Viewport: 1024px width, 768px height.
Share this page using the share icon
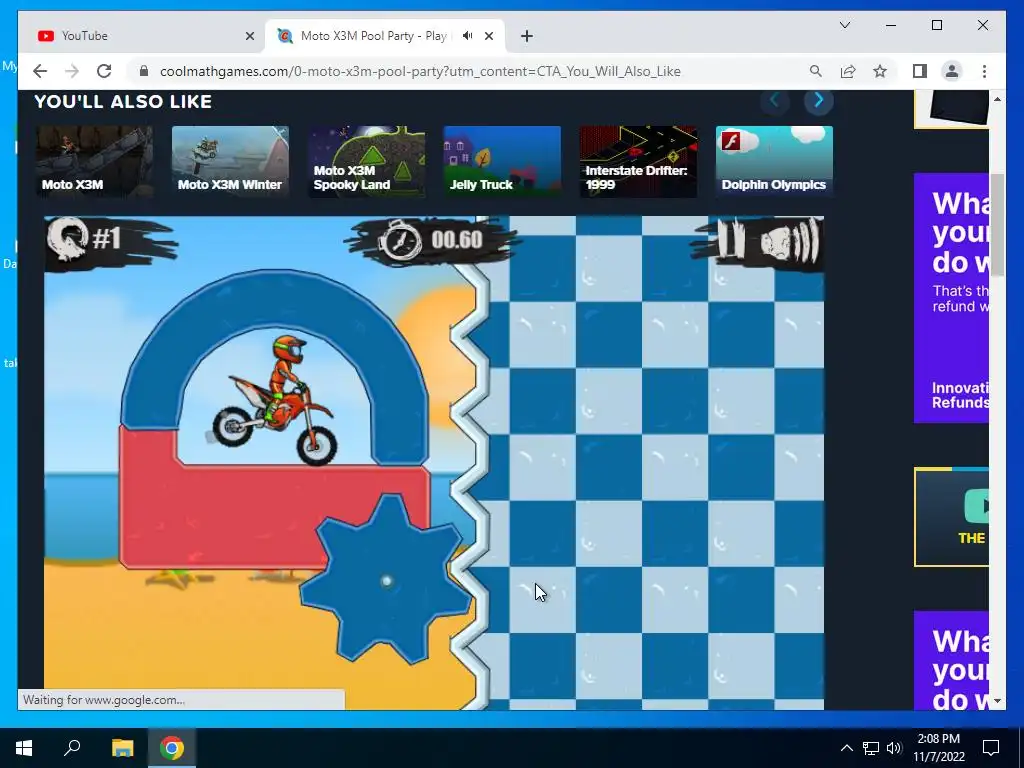point(848,71)
